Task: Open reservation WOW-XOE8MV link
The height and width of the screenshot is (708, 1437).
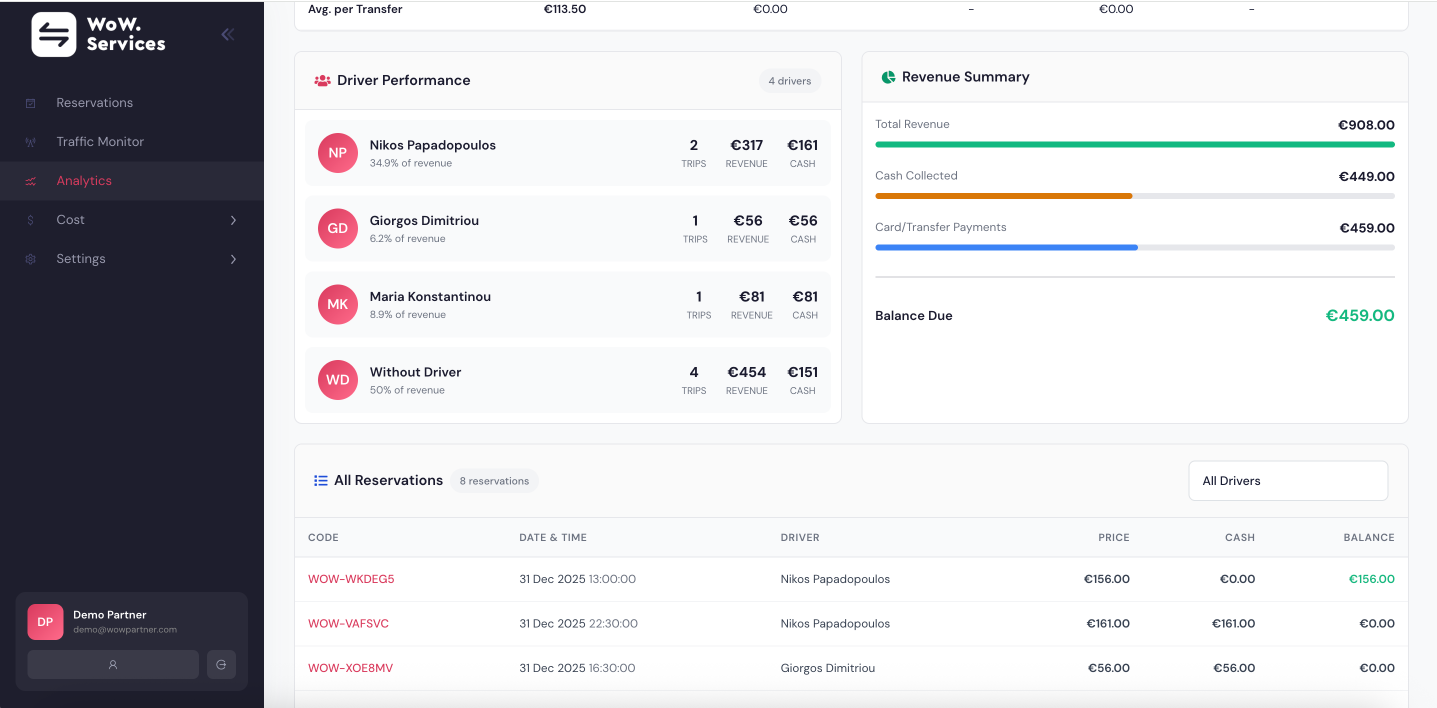Action: (x=350, y=668)
